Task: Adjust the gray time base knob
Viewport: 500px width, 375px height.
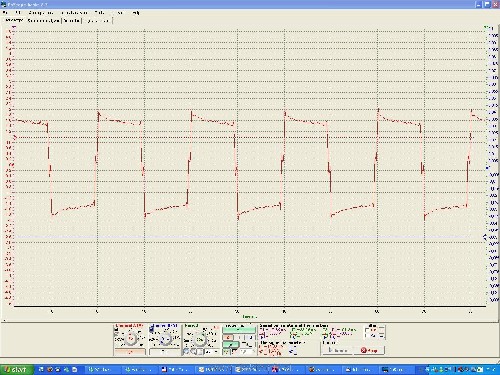Action: point(199,340)
